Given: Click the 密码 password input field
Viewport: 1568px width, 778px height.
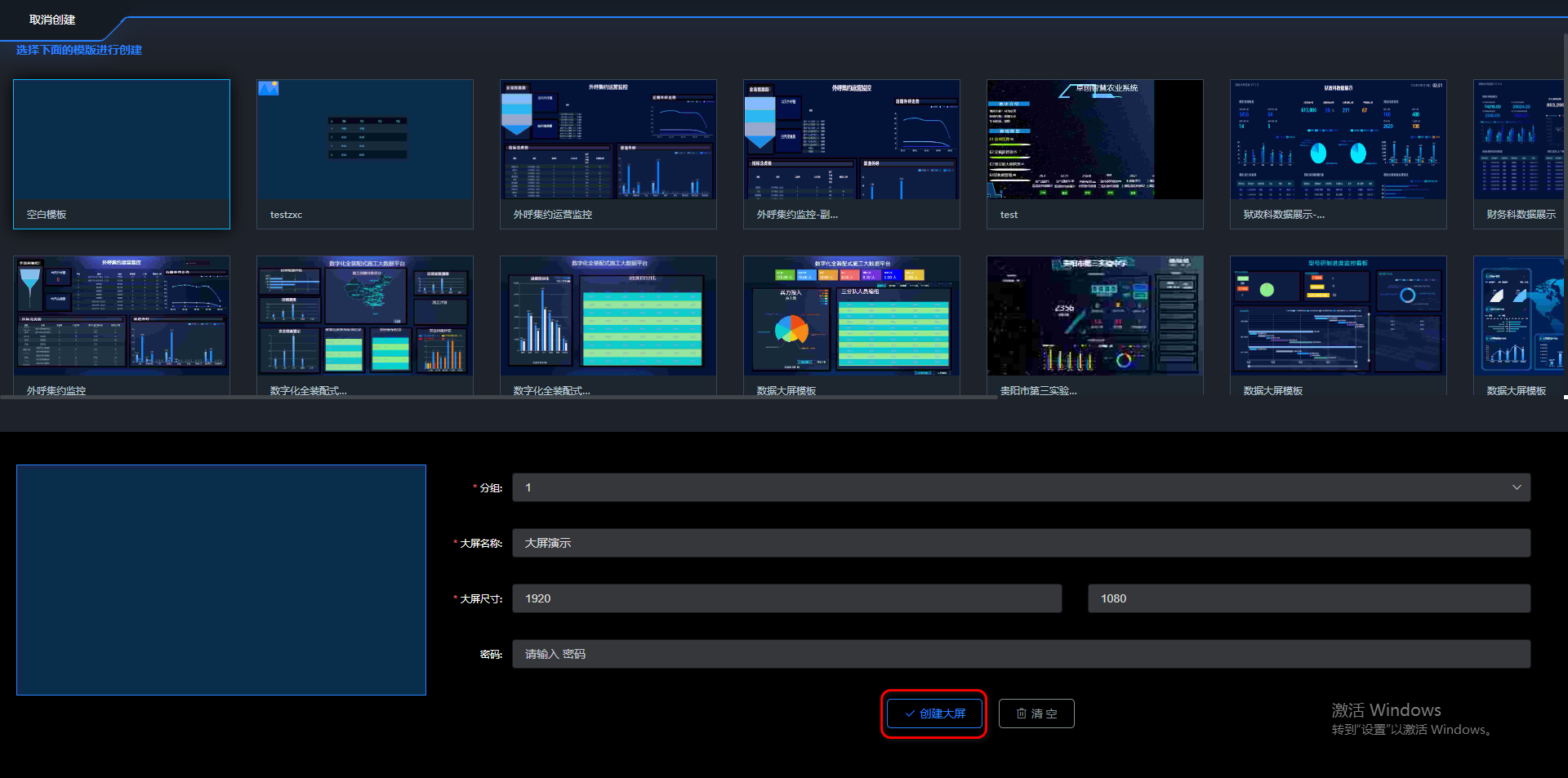Looking at the screenshot, I should pos(1021,654).
